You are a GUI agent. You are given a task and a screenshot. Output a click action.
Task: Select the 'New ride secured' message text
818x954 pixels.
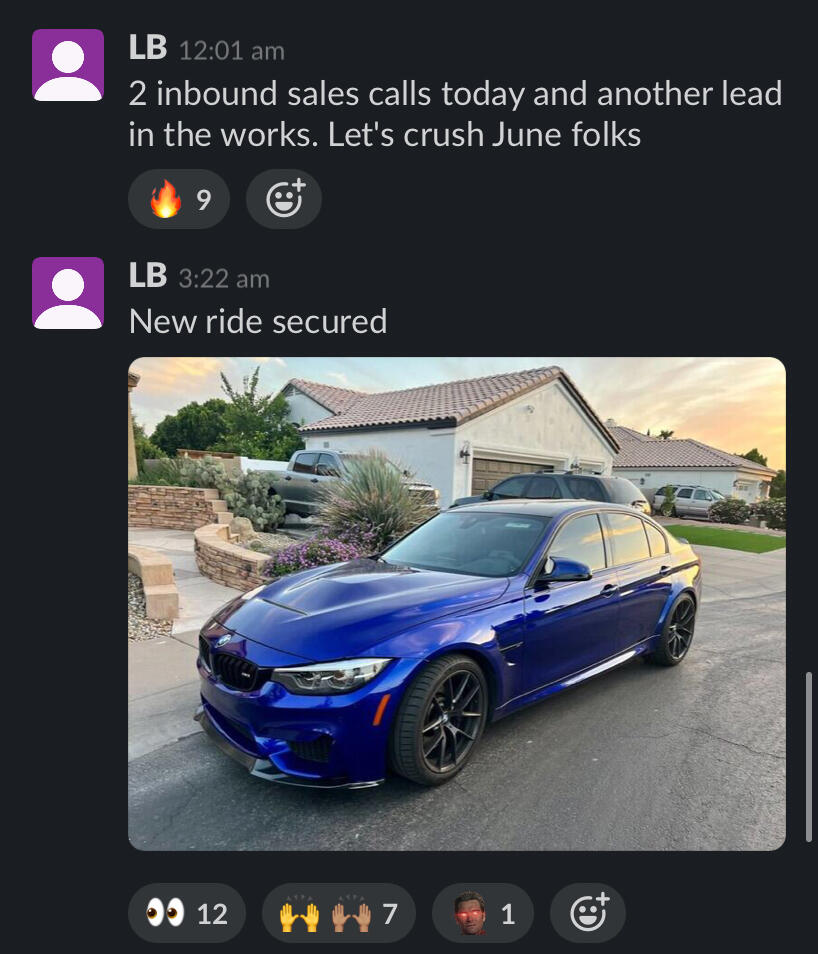pos(258,321)
